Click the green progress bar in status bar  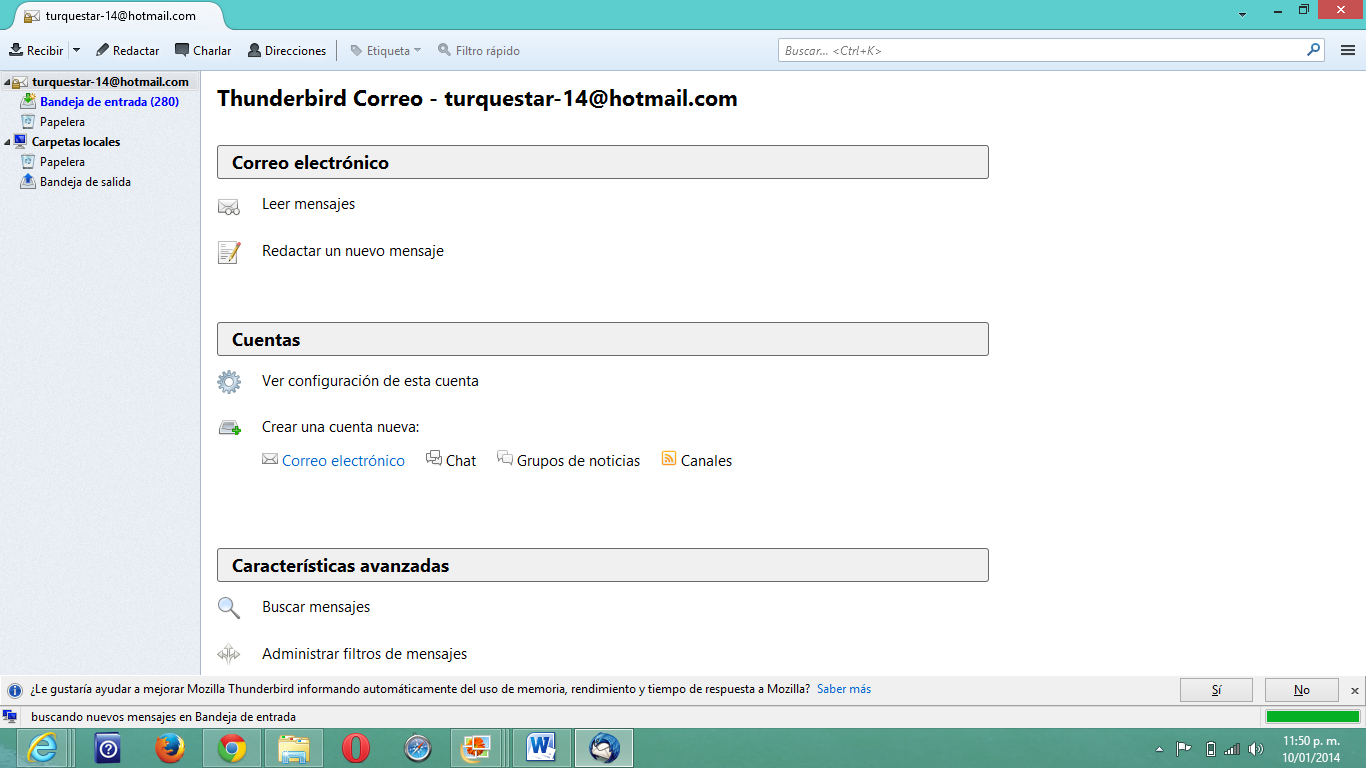[1312, 717]
